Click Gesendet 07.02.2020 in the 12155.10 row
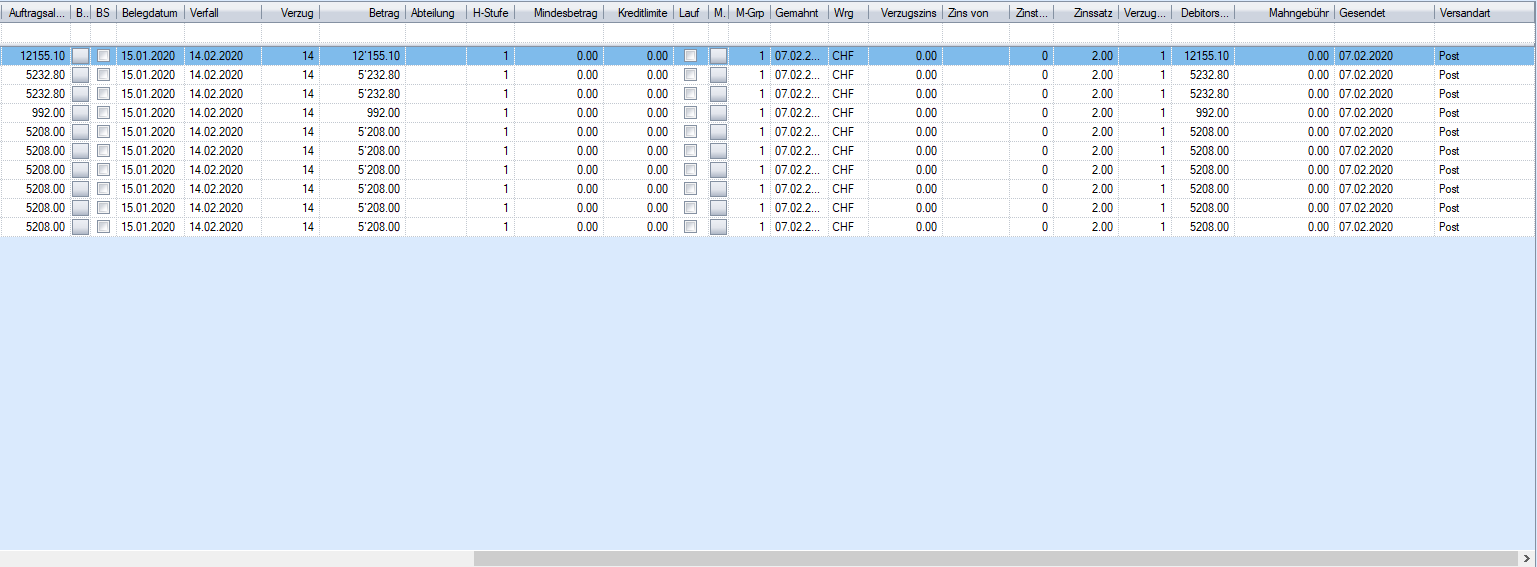The image size is (1537, 567). point(1384,56)
